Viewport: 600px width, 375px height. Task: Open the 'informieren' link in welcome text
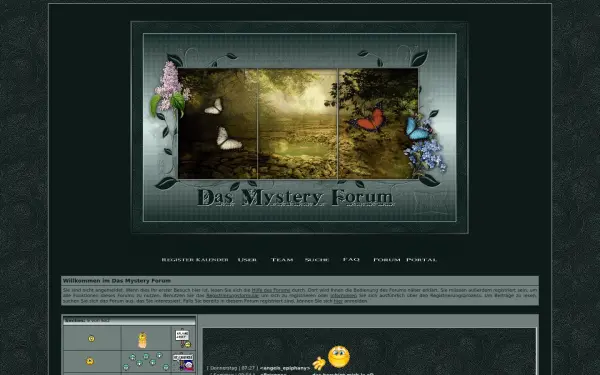pyautogui.click(x=344, y=296)
